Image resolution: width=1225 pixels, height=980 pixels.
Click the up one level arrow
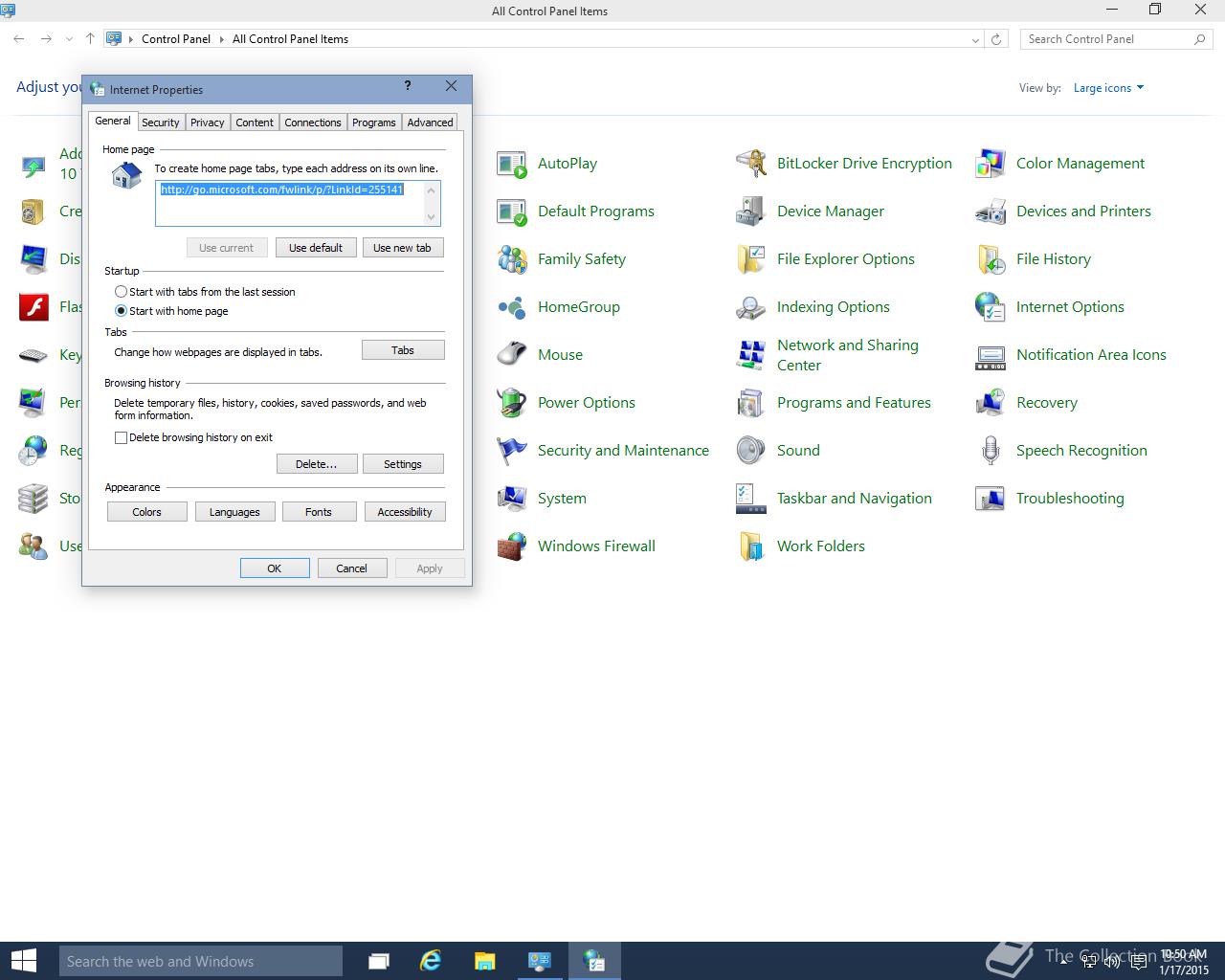(x=90, y=39)
